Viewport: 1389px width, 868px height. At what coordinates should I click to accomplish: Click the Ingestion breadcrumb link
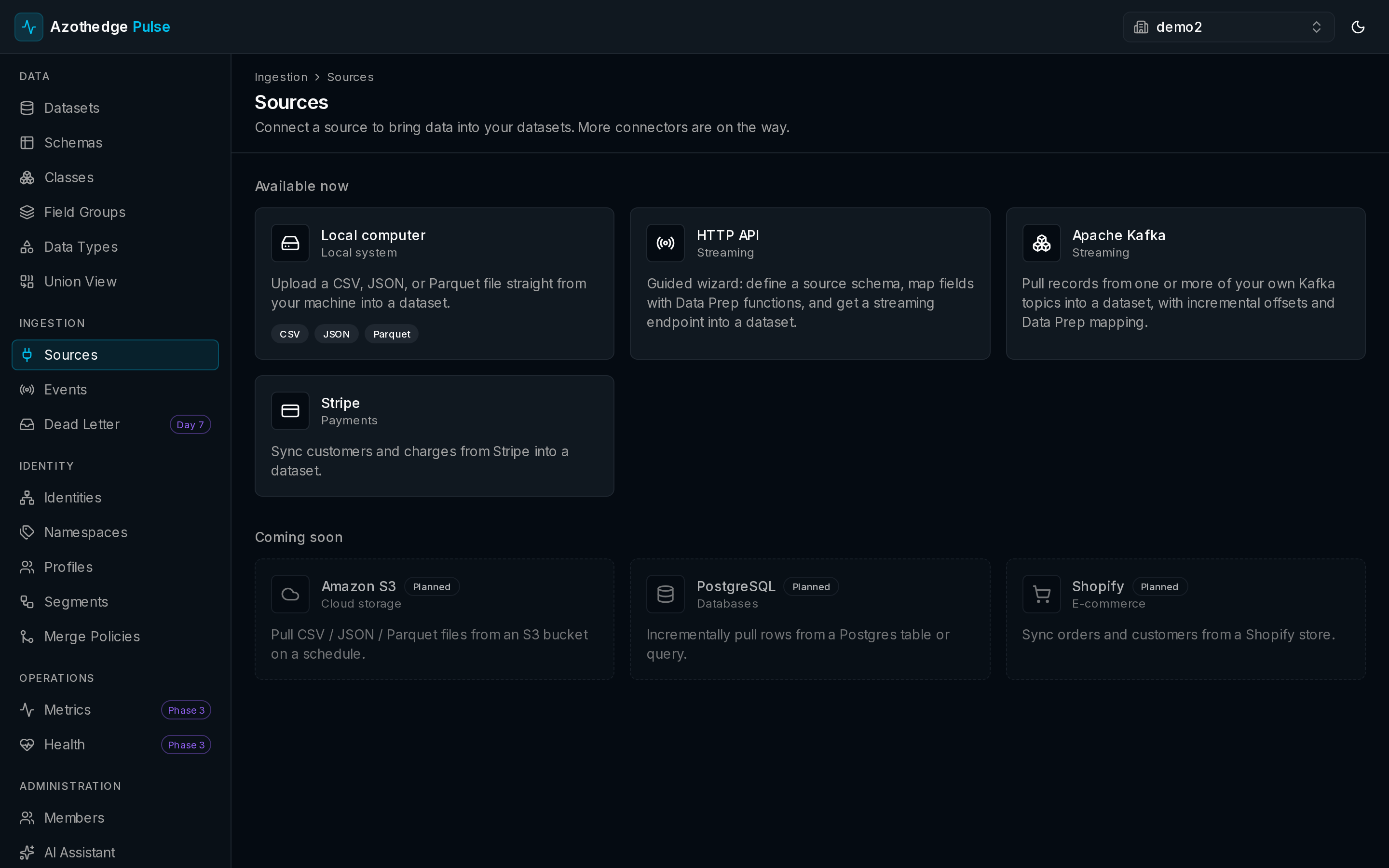(x=281, y=77)
